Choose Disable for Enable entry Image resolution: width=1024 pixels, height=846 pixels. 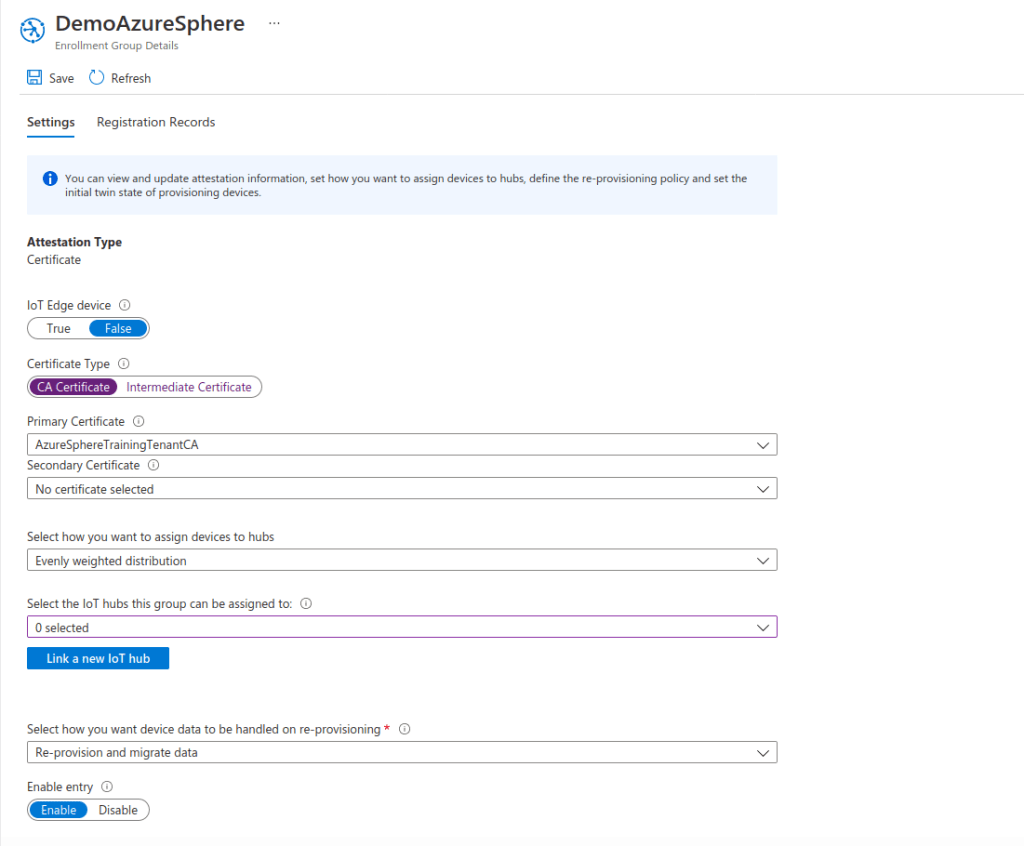pos(118,810)
